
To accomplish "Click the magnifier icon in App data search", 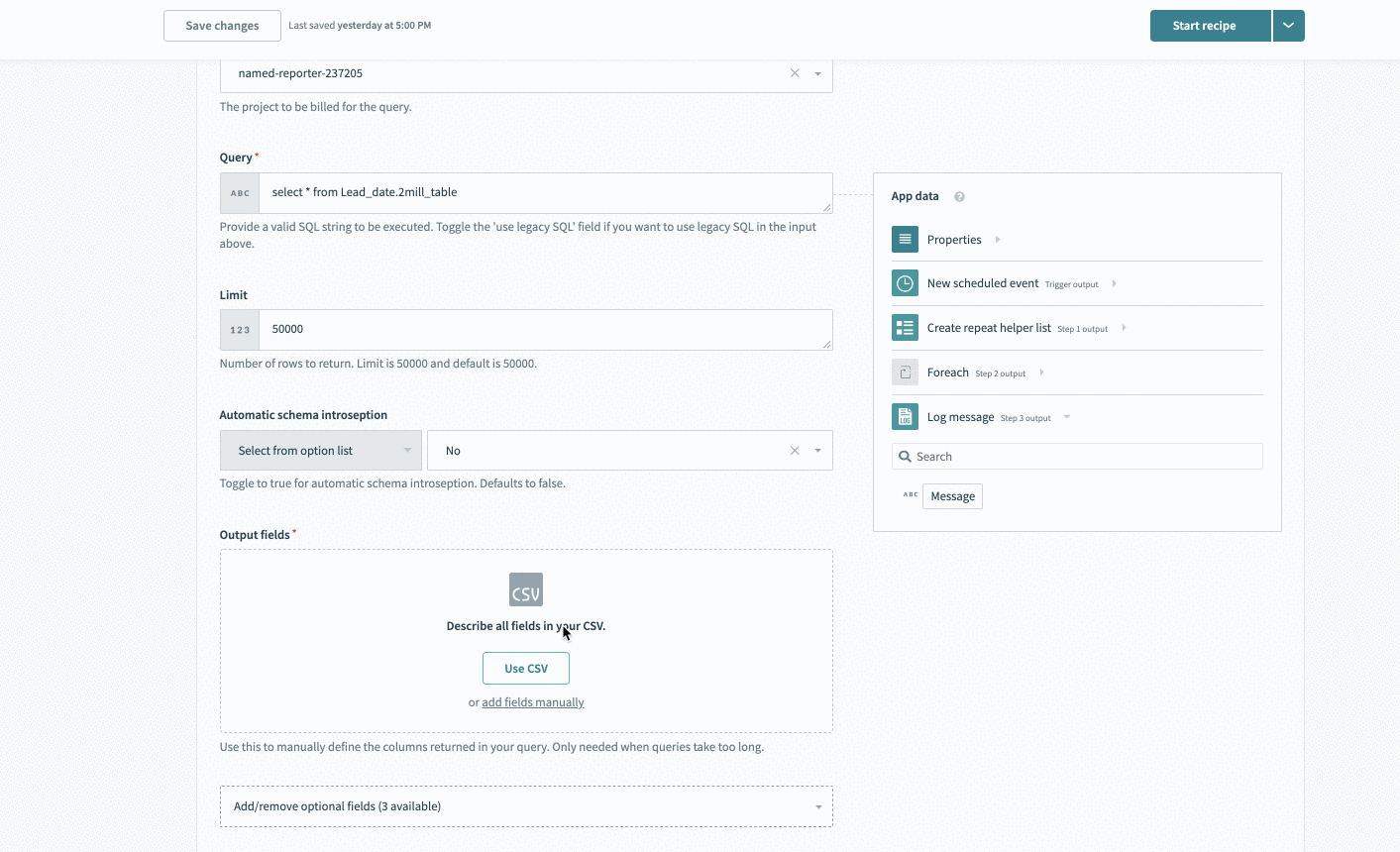I will (905, 456).
